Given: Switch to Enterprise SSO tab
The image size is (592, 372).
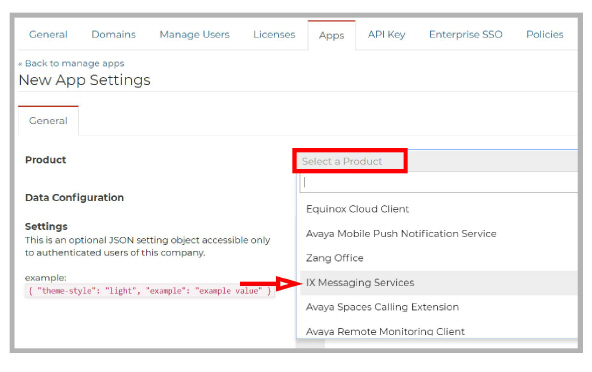Looking at the screenshot, I should click(x=466, y=34).
